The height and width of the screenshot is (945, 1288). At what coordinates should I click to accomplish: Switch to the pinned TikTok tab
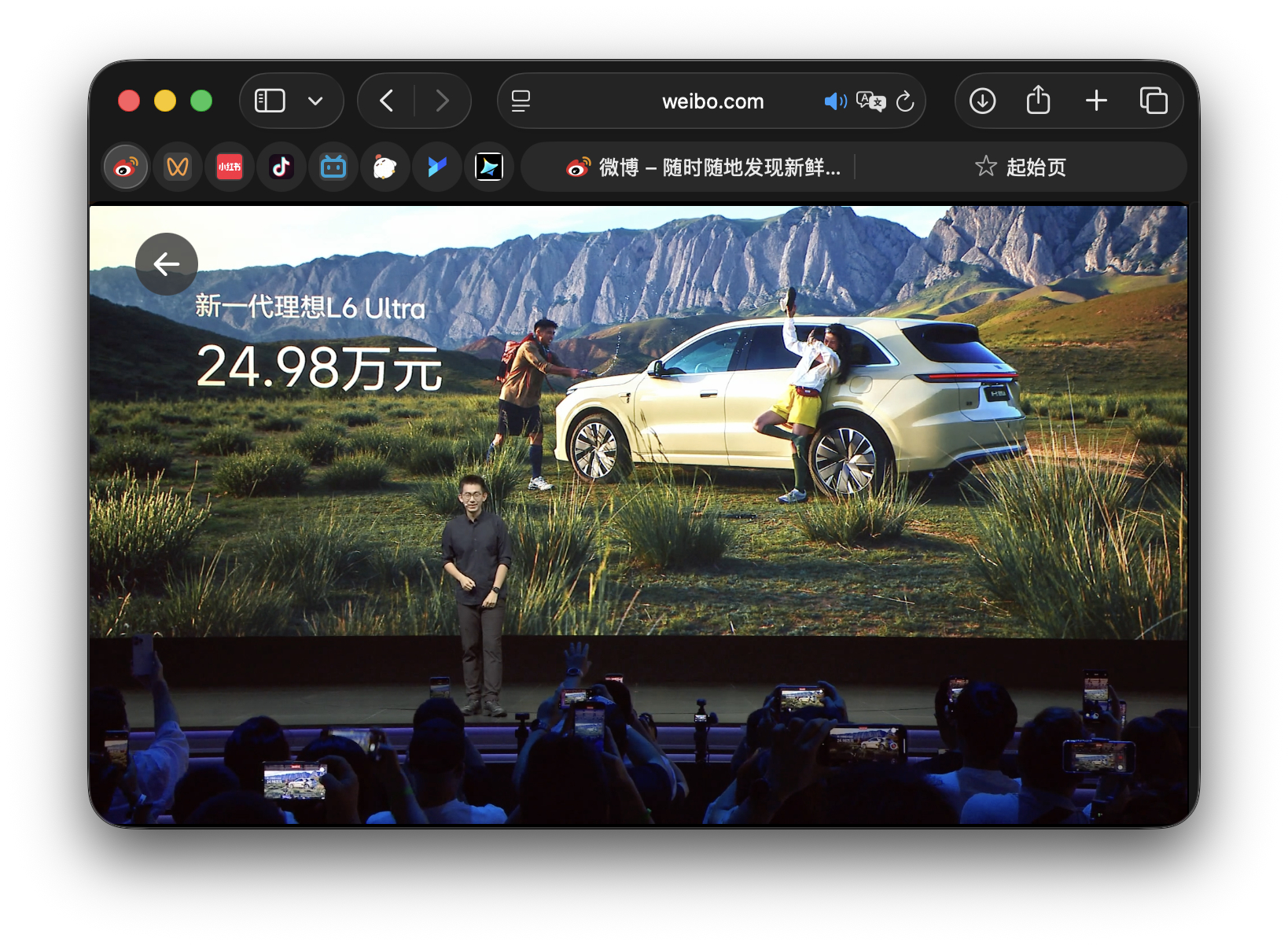pos(282,167)
